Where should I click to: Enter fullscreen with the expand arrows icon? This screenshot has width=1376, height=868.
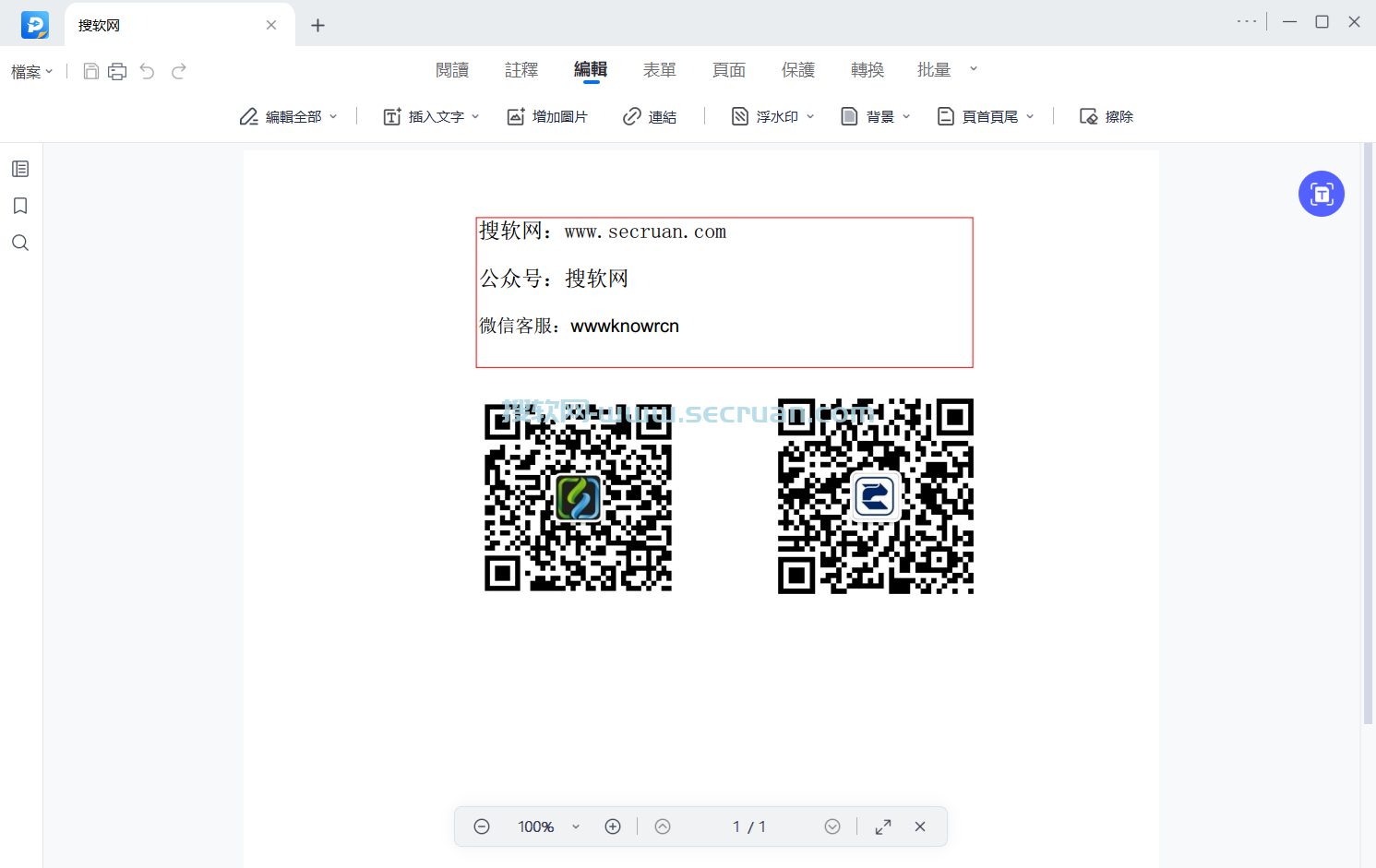tap(883, 826)
